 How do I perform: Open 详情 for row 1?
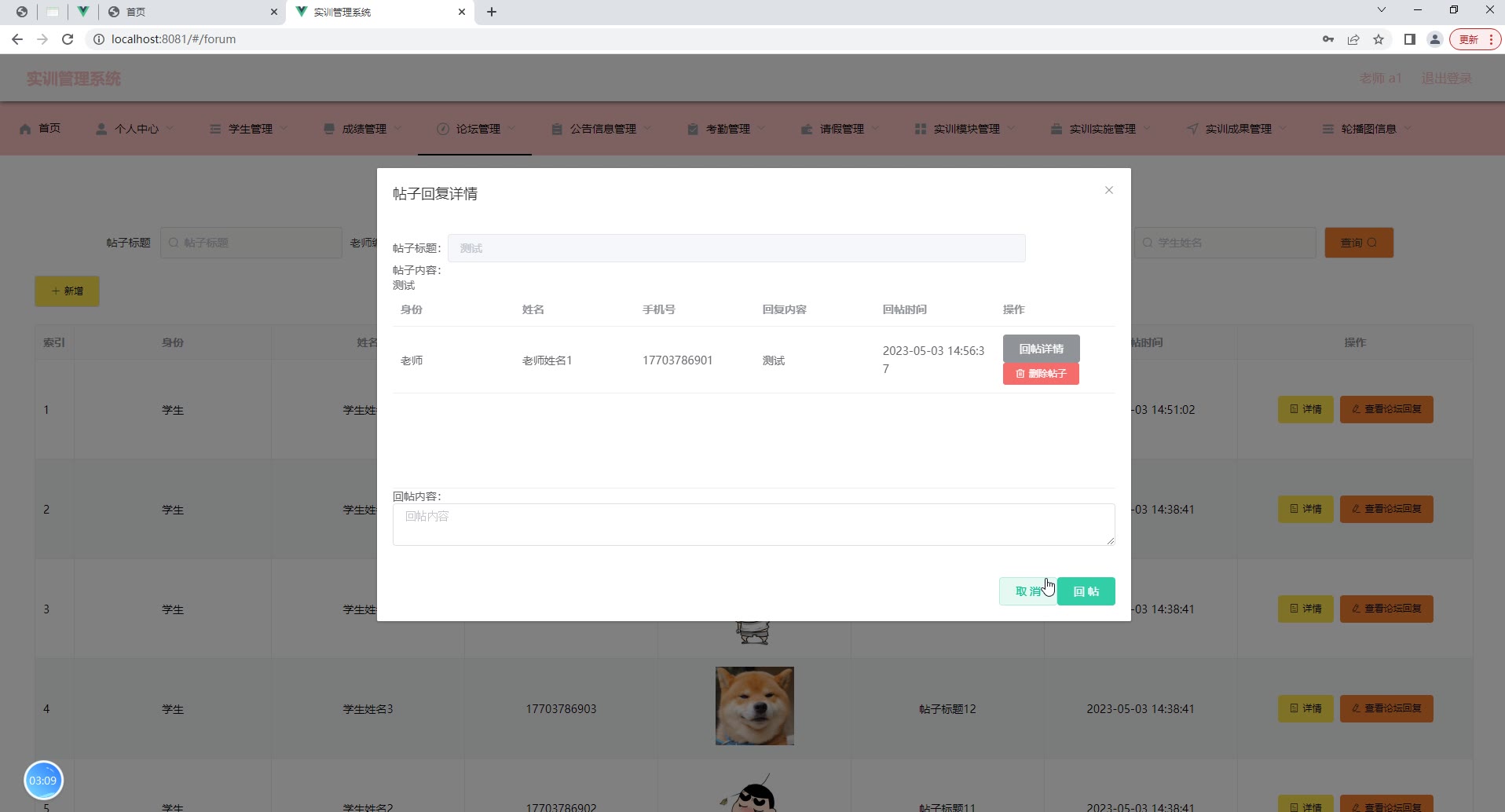(x=1305, y=409)
